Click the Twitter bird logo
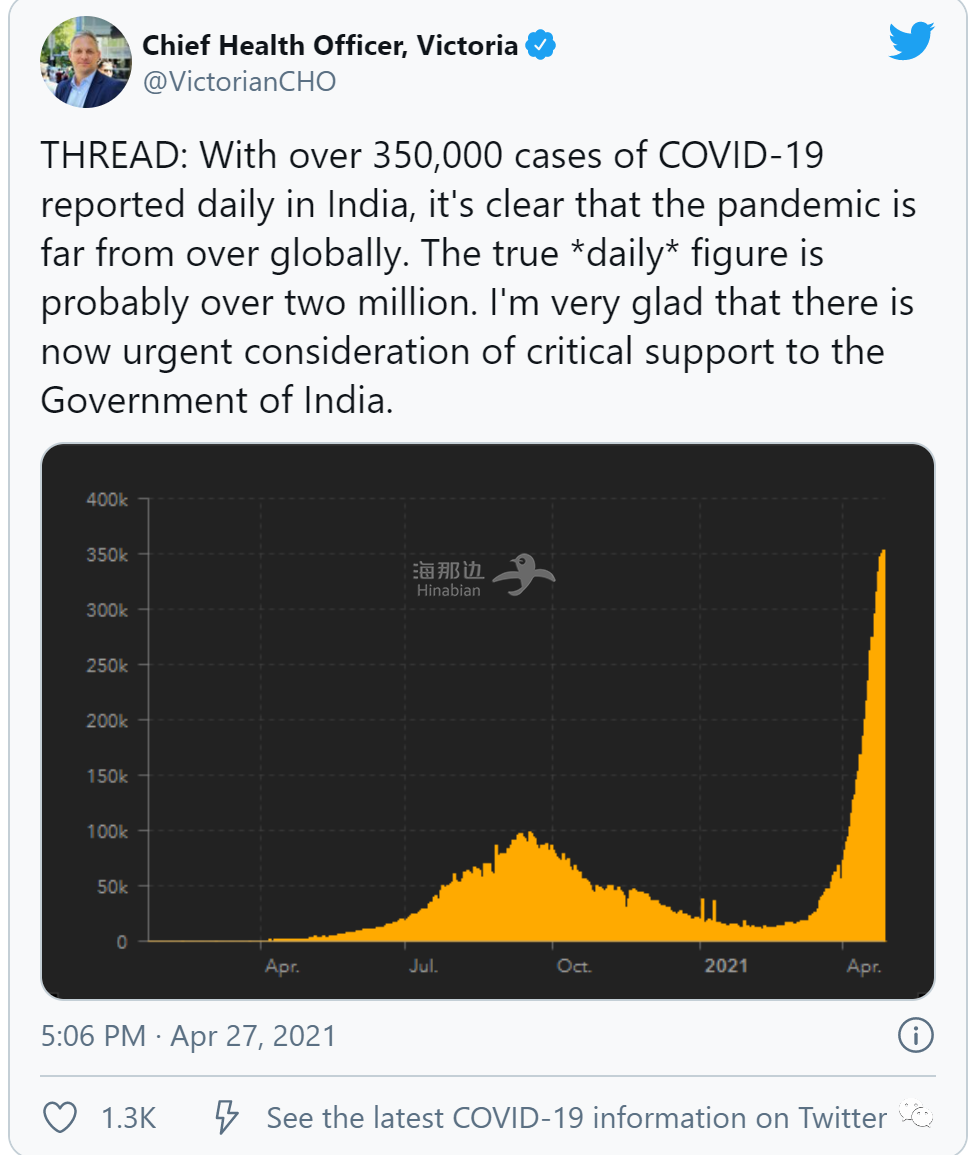Image resolution: width=971 pixels, height=1155 pixels. [x=911, y=41]
